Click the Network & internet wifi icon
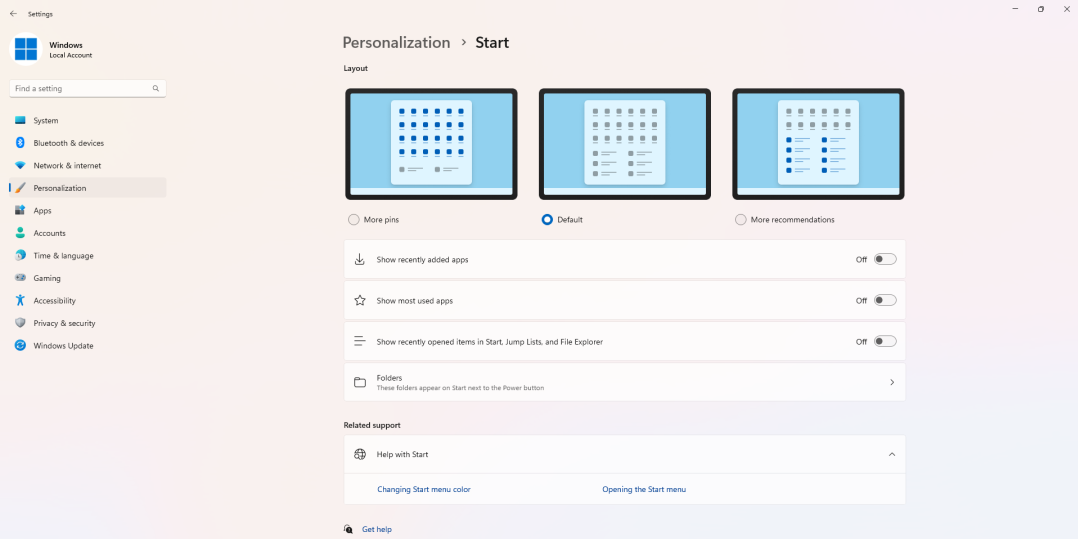 click(20, 166)
